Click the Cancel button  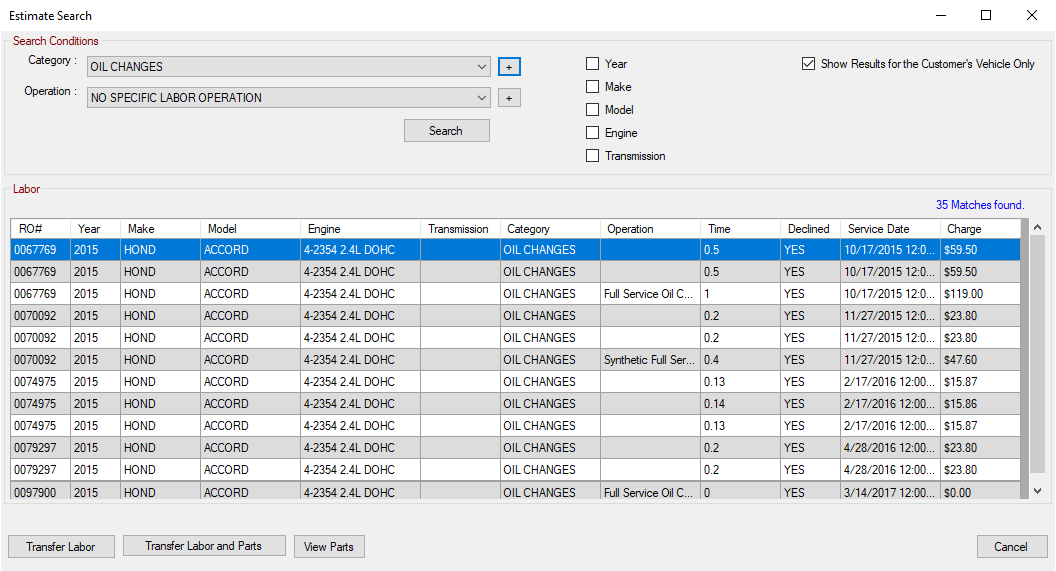(x=1012, y=547)
